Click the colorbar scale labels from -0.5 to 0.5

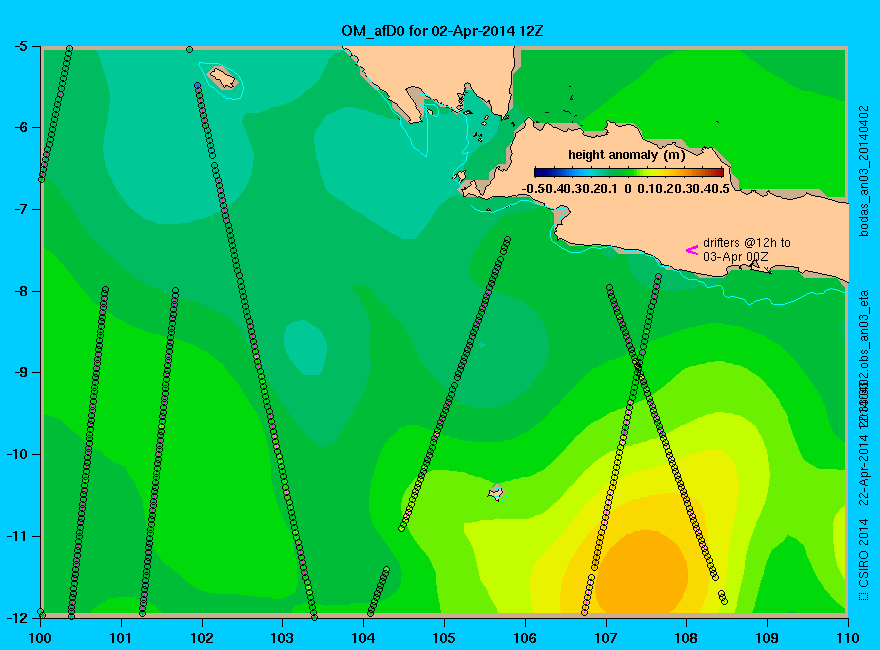(626, 189)
